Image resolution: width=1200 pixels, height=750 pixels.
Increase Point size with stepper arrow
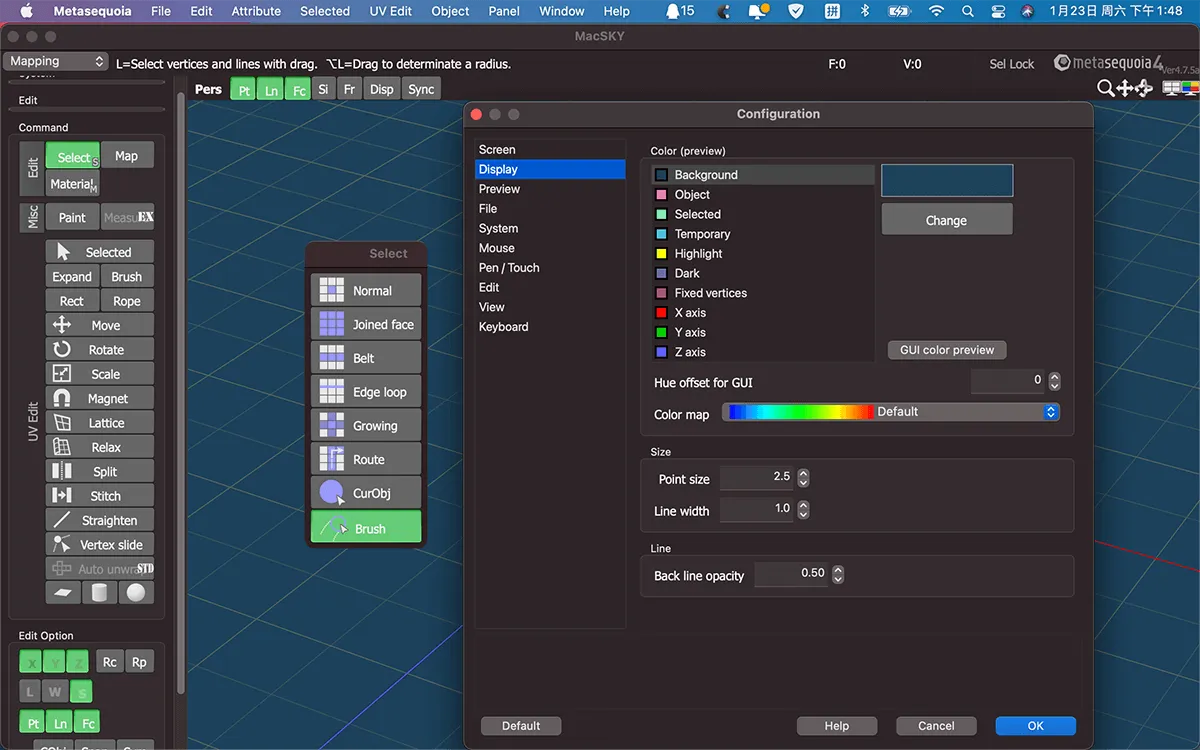pyautogui.click(x=803, y=474)
